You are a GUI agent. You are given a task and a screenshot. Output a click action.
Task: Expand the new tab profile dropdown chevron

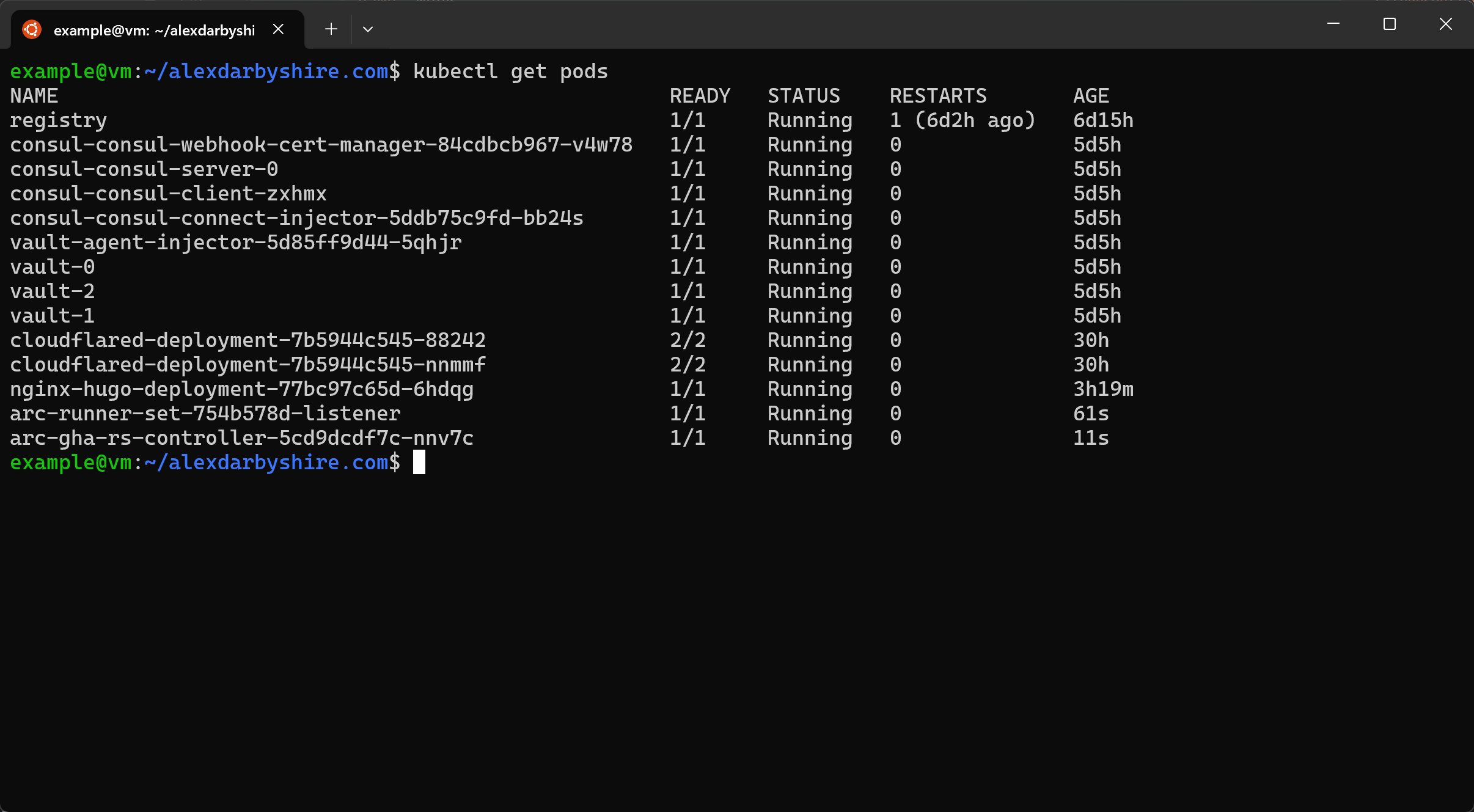point(367,29)
